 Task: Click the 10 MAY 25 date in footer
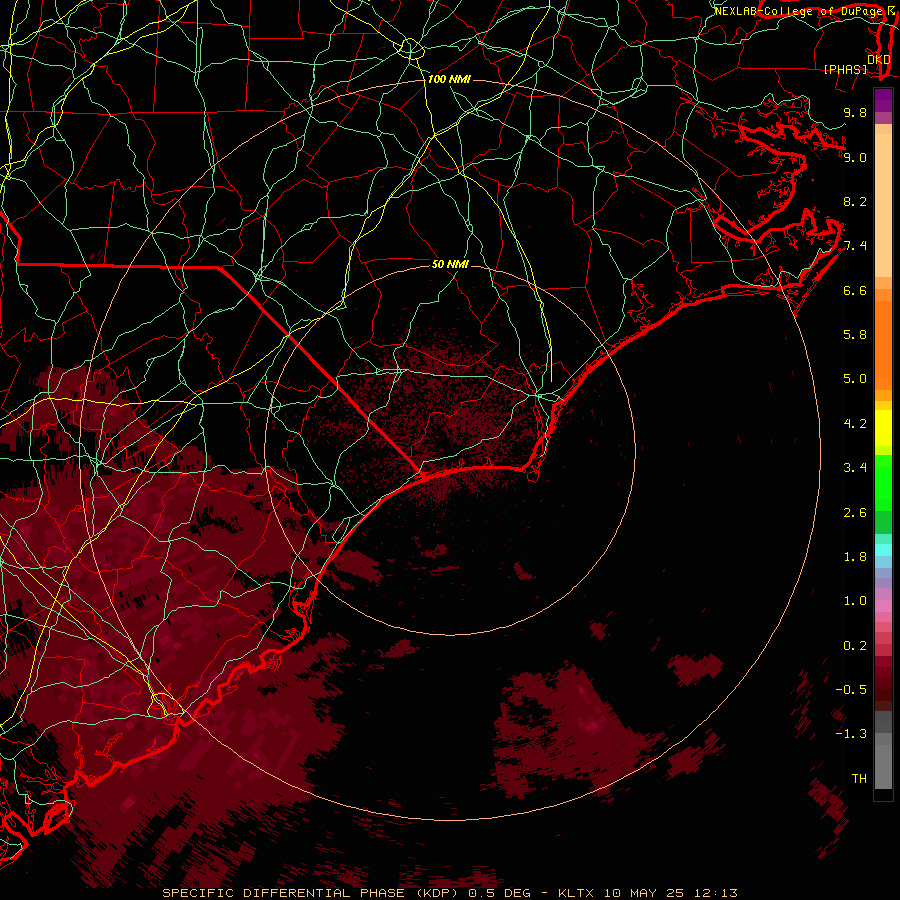(643, 893)
